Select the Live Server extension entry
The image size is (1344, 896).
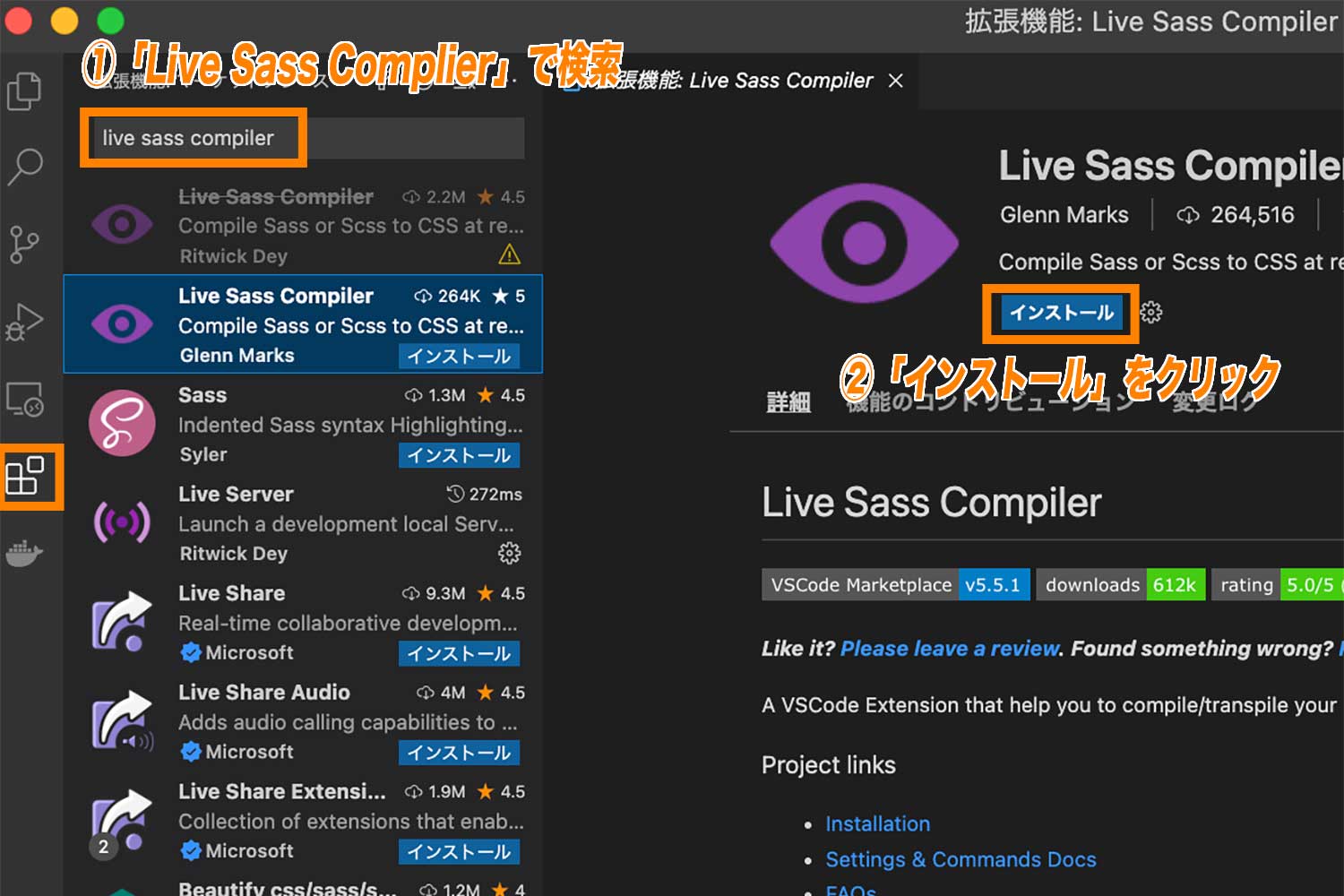(303, 522)
